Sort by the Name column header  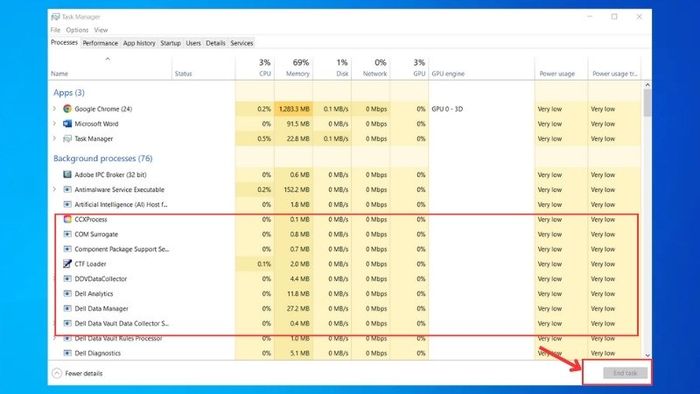coord(110,68)
